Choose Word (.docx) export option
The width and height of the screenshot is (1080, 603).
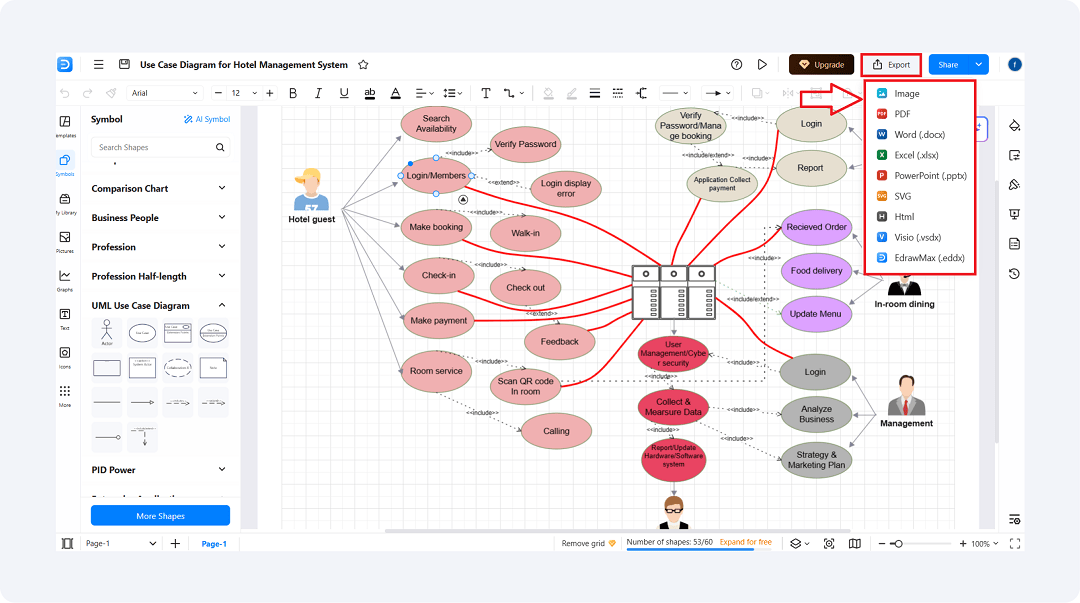(x=919, y=134)
